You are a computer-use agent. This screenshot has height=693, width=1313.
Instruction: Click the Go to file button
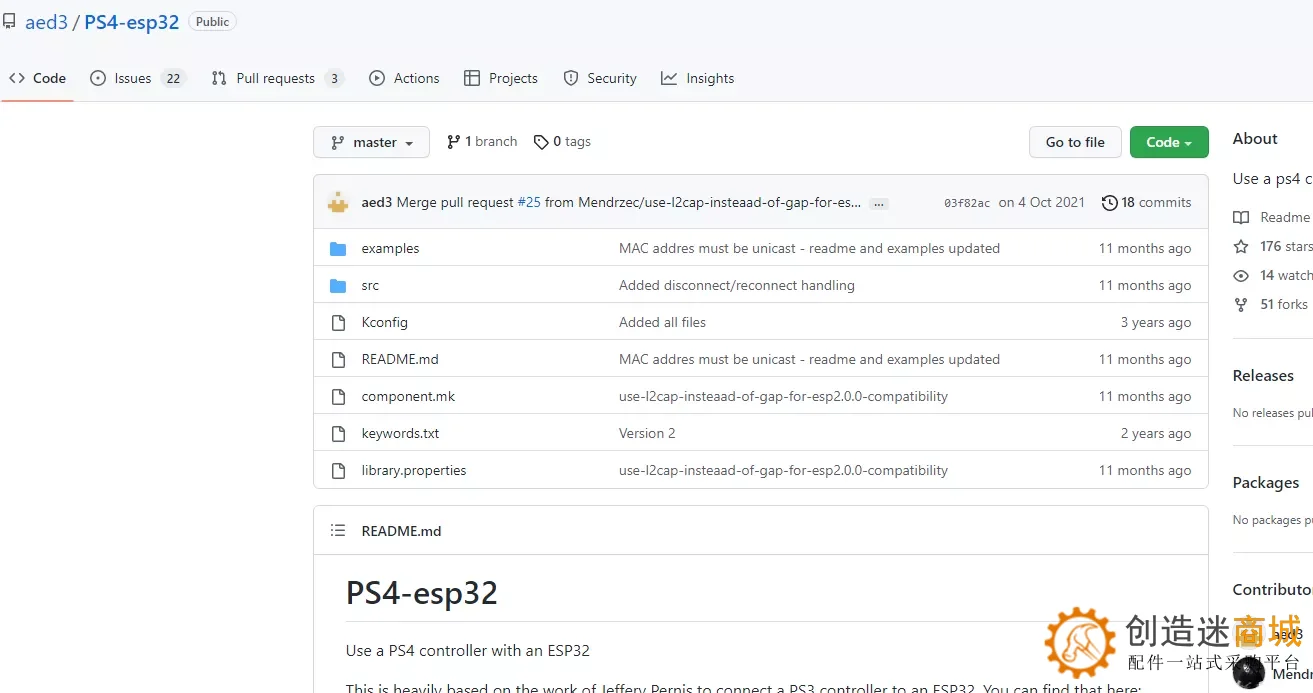[x=1075, y=142]
